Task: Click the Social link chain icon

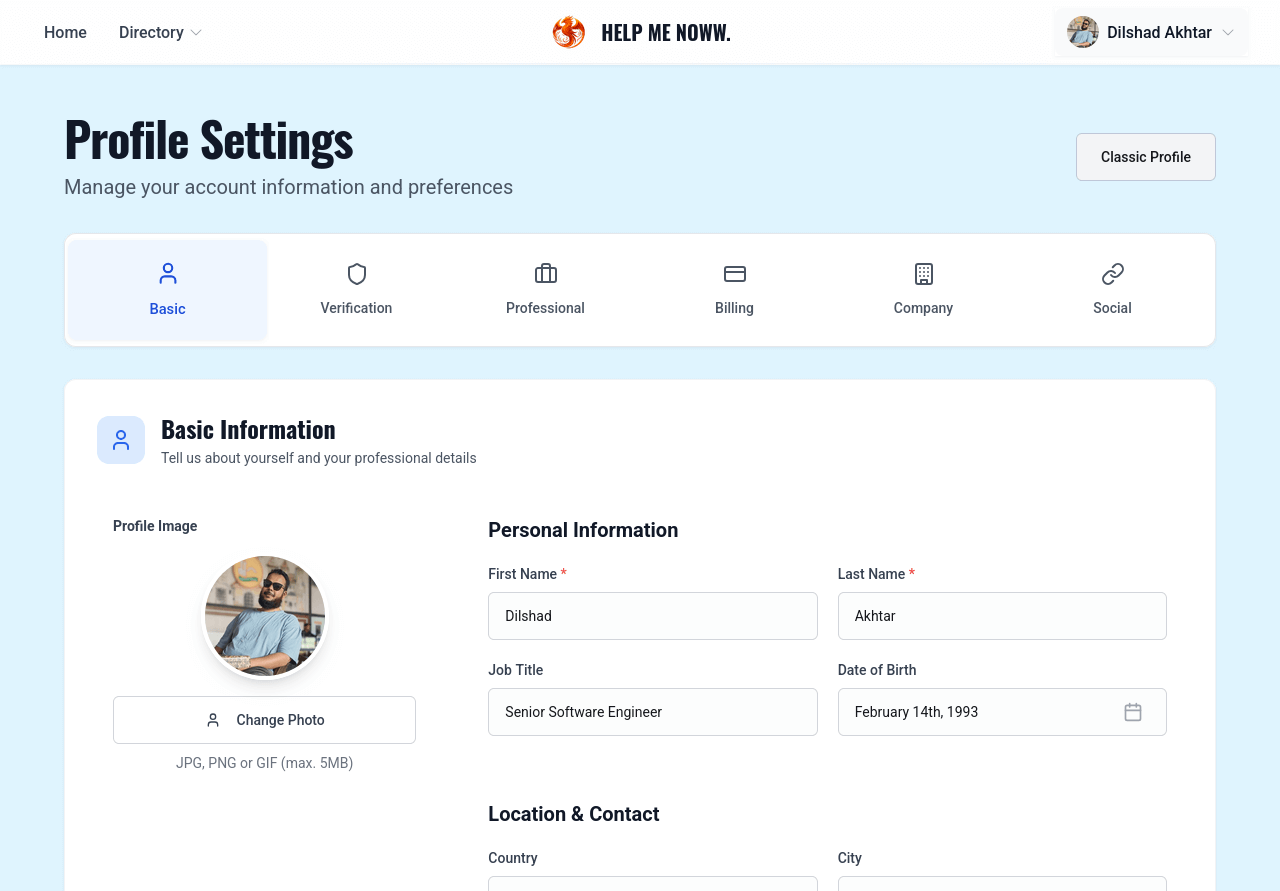Action: (1113, 274)
